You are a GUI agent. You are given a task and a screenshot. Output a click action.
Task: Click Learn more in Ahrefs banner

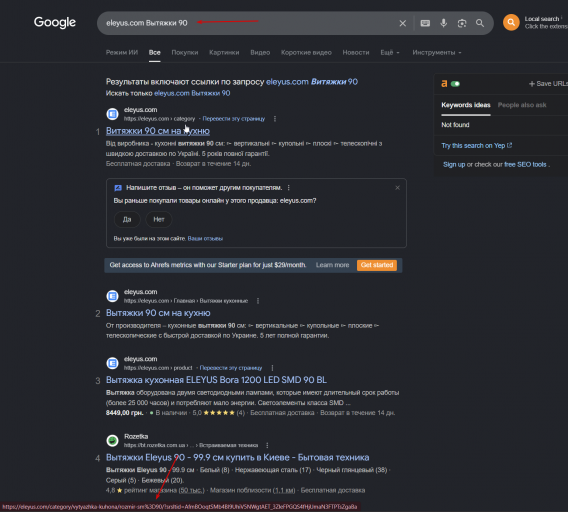click(332, 265)
